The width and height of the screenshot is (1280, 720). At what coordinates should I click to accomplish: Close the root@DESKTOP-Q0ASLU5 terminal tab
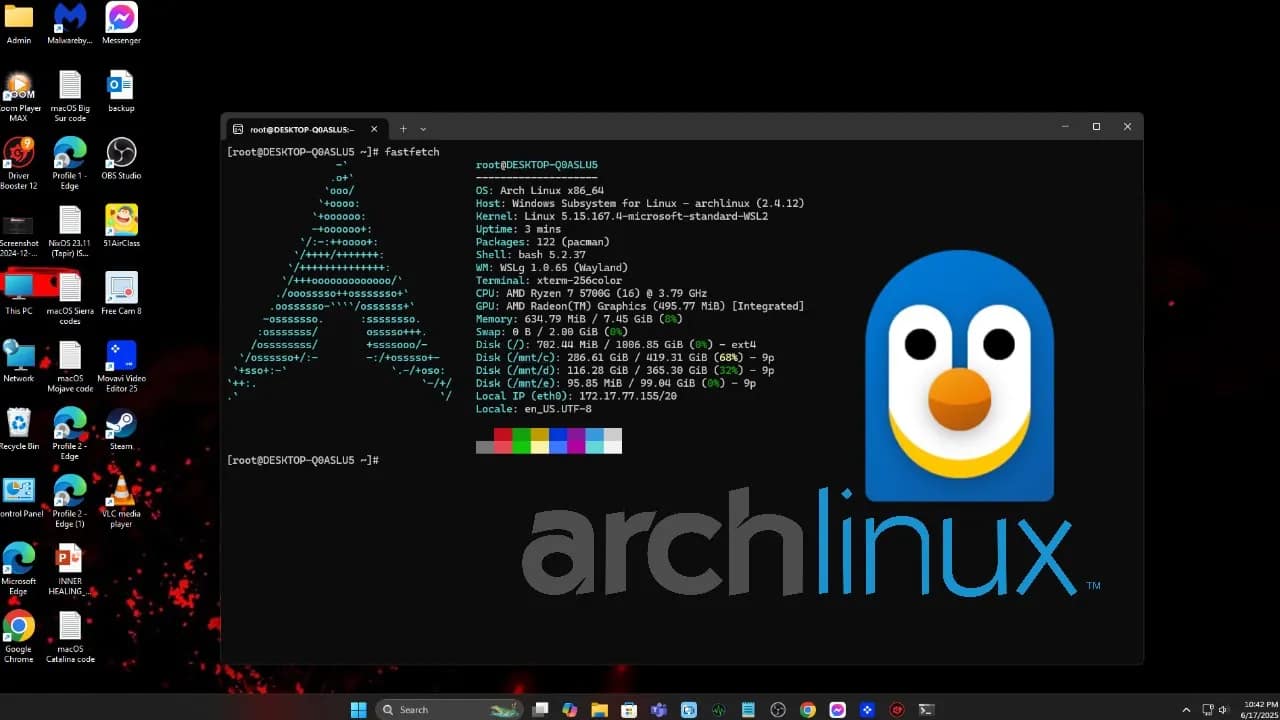(374, 128)
